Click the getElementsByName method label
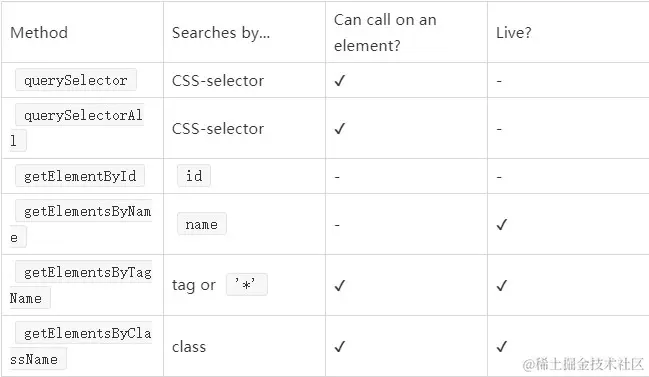The image size is (649, 377). point(81,224)
